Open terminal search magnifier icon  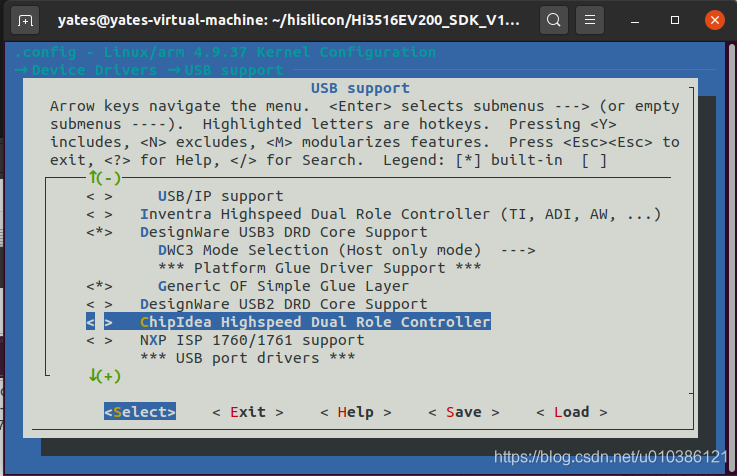click(x=554, y=20)
